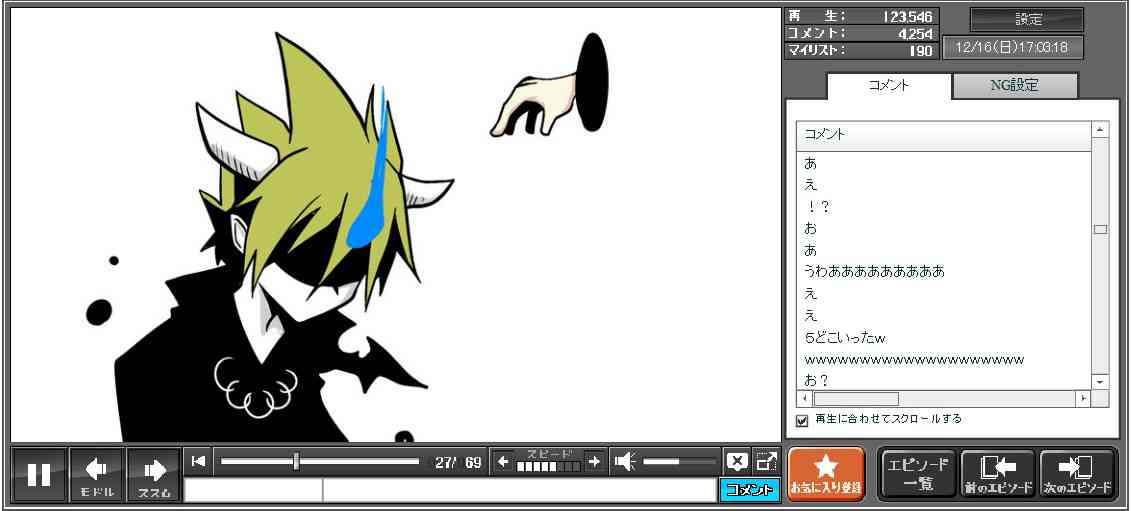Pause the video playback
Viewport: 1131px width, 511px height.
click(x=39, y=474)
